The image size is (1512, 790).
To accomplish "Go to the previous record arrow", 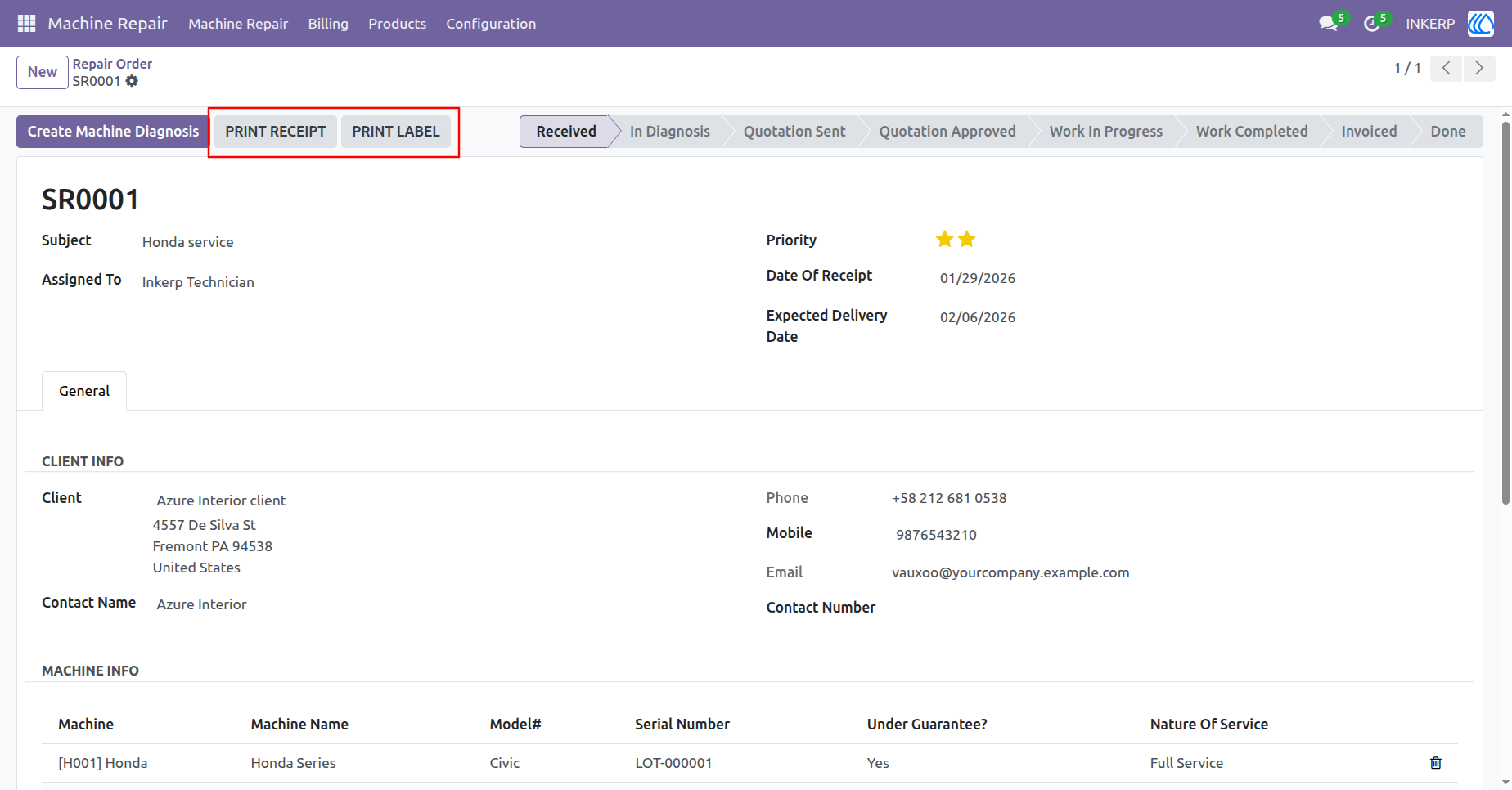I will coord(1447,68).
